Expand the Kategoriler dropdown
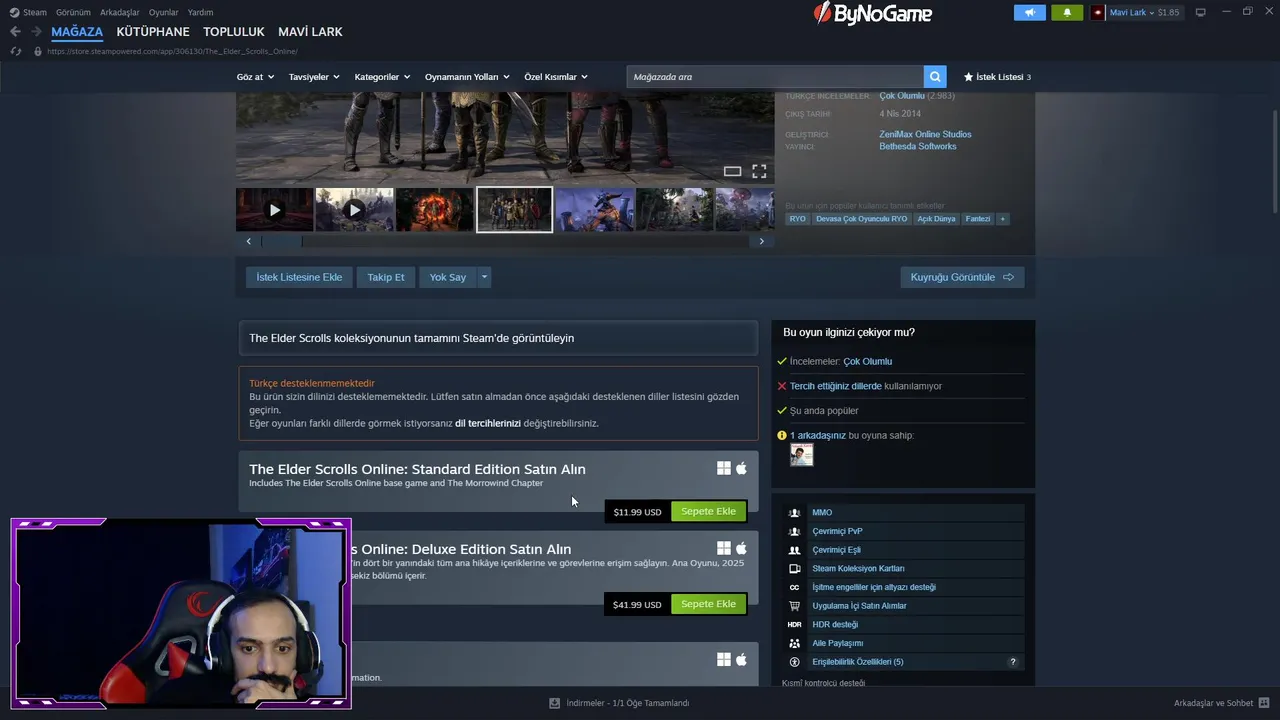The height and width of the screenshot is (720, 1280). coord(382,77)
